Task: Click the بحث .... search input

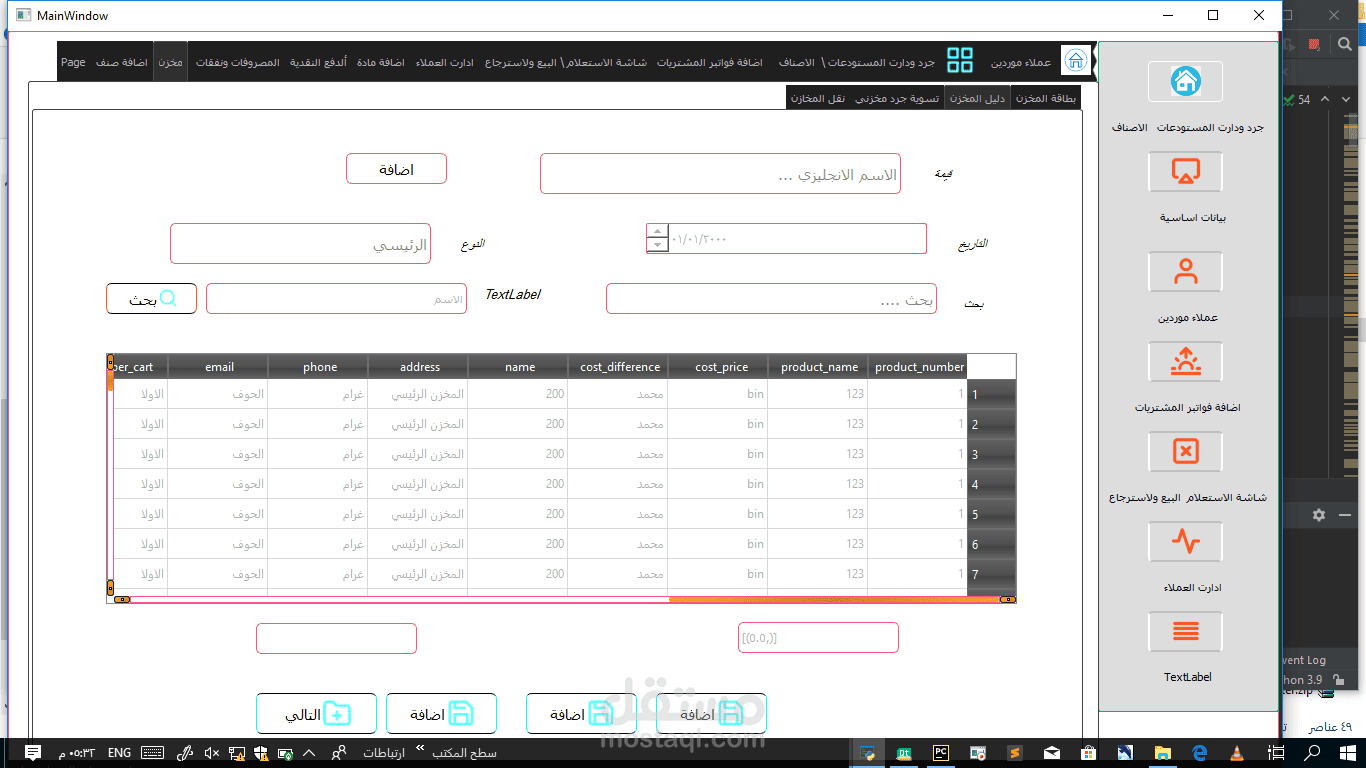Action: click(771, 299)
